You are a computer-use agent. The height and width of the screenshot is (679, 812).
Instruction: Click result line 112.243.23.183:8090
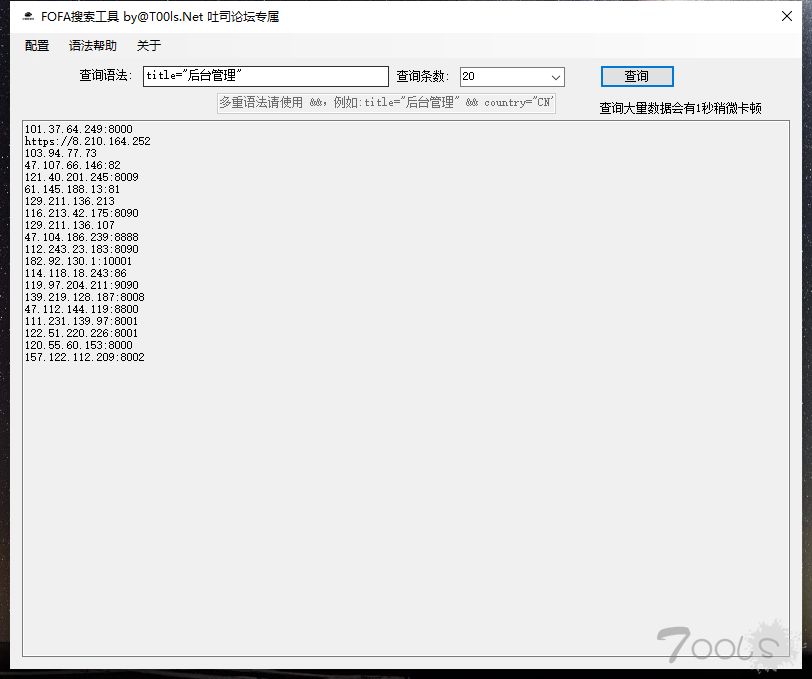pos(81,249)
